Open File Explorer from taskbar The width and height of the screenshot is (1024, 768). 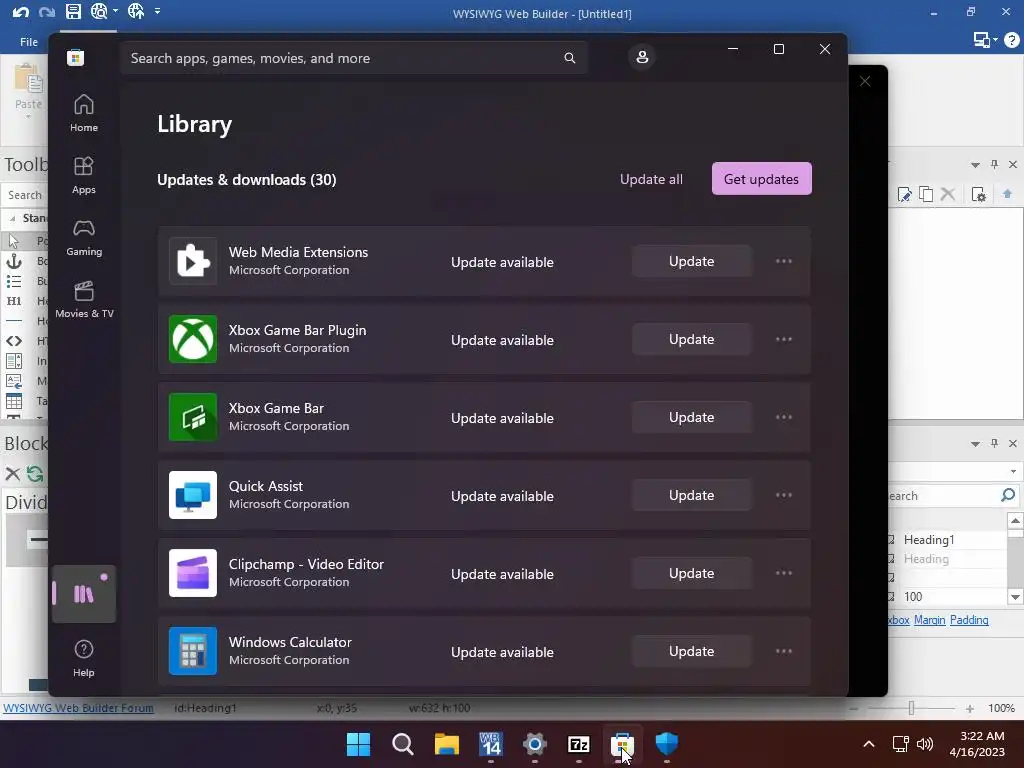click(x=447, y=744)
